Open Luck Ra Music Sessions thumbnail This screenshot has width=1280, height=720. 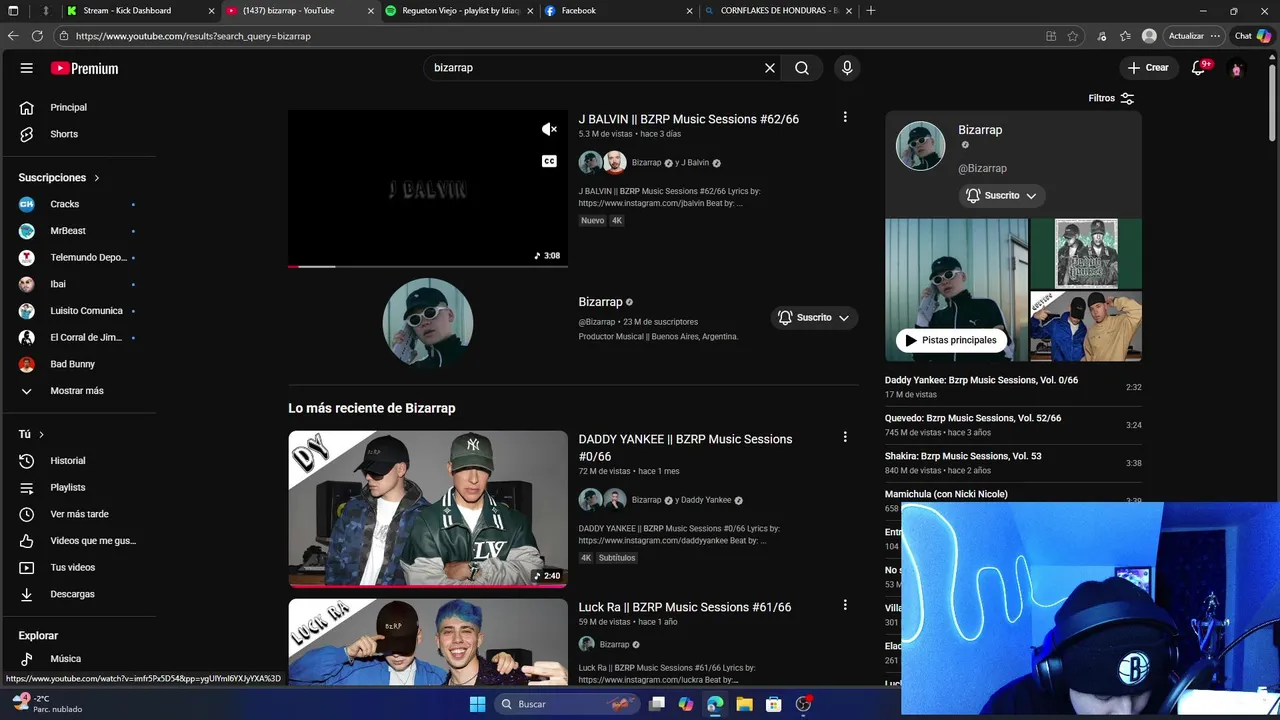point(428,642)
